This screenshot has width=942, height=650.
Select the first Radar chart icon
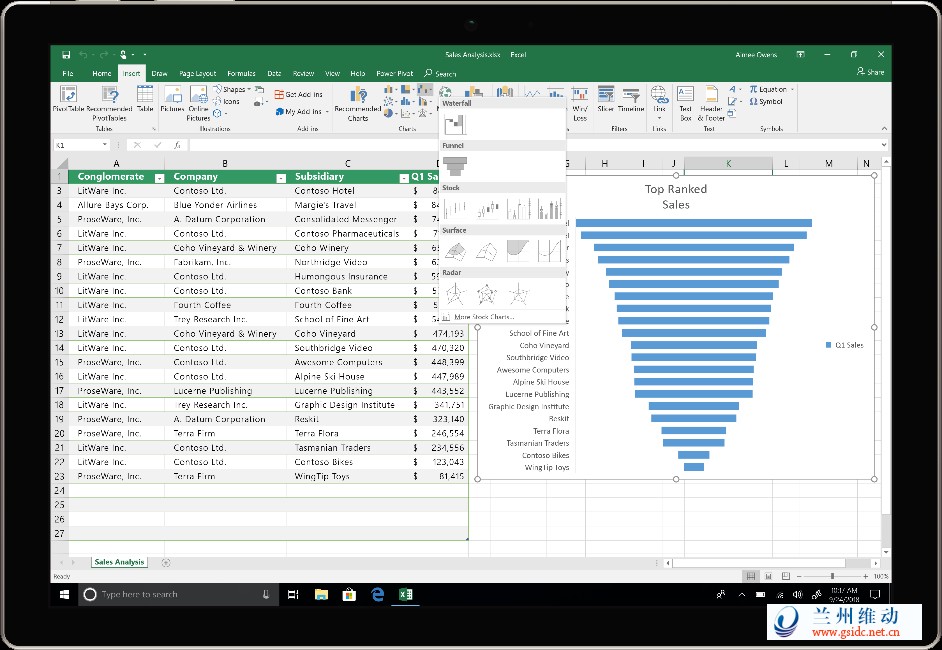[456, 293]
